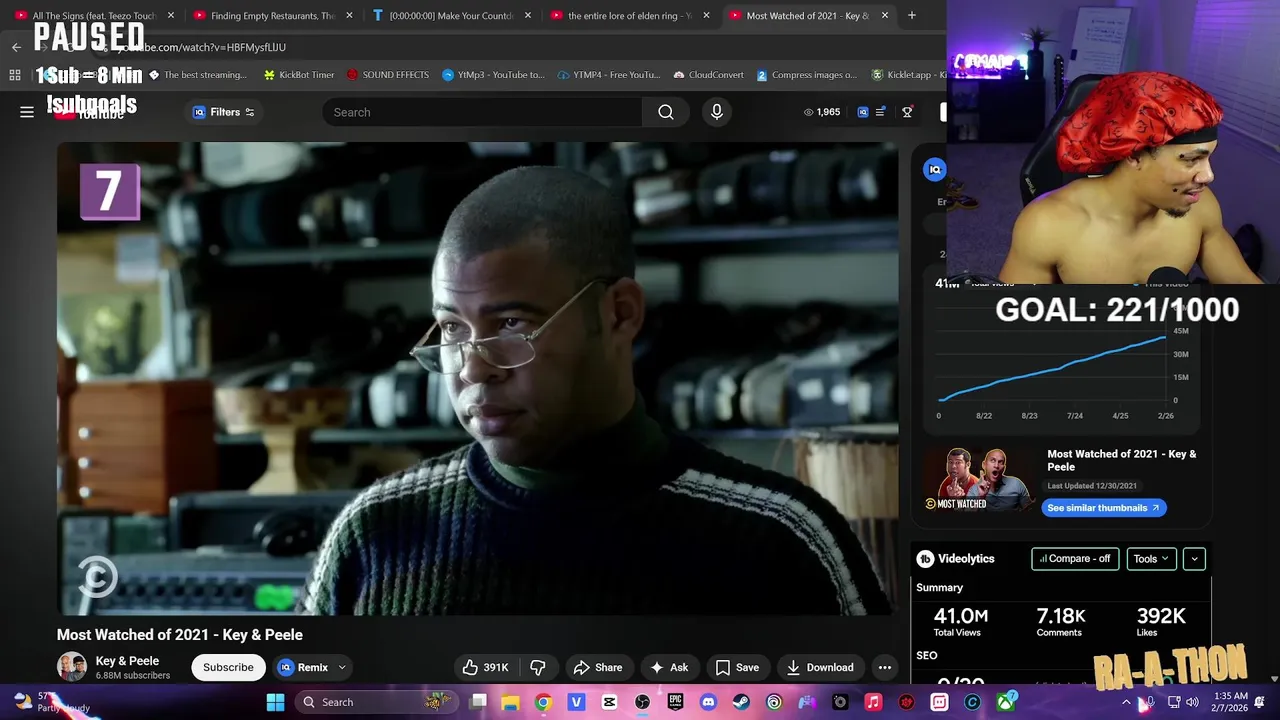Image resolution: width=1280 pixels, height=720 pixels.
Task: Toggle Compare - off in Videolytics
Action: coord(1075,559)
